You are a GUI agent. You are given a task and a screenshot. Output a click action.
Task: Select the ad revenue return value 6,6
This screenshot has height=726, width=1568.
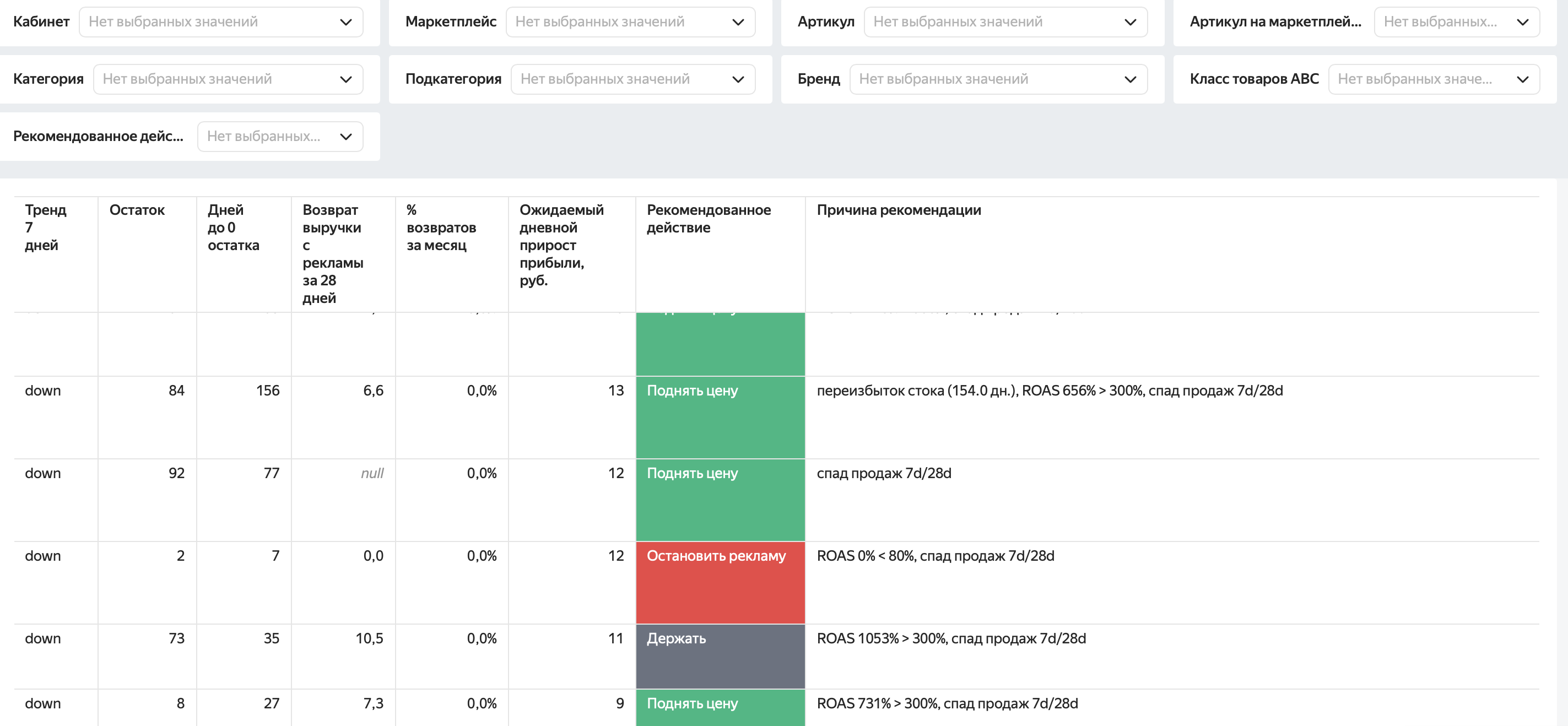[373, 391]
